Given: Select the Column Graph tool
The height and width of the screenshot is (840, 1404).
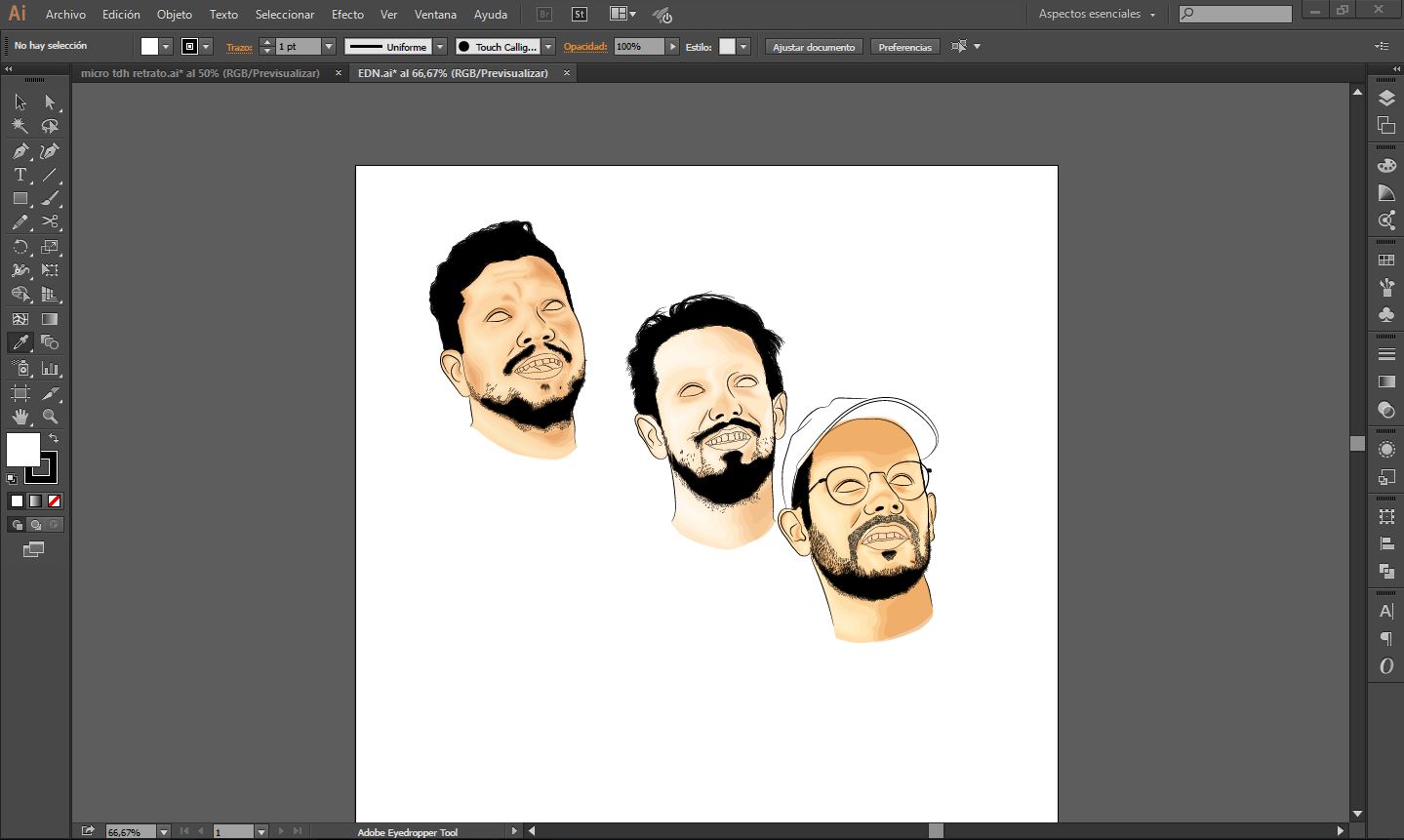Looking at the screenshot, I should (50, 369).
